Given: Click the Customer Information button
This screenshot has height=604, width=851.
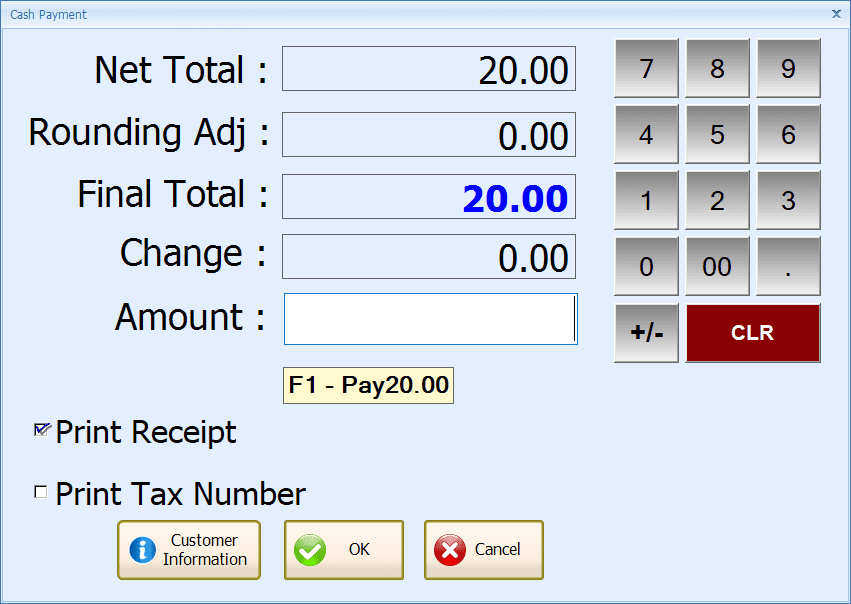Looking at the screenshot, I should [189, 550].
